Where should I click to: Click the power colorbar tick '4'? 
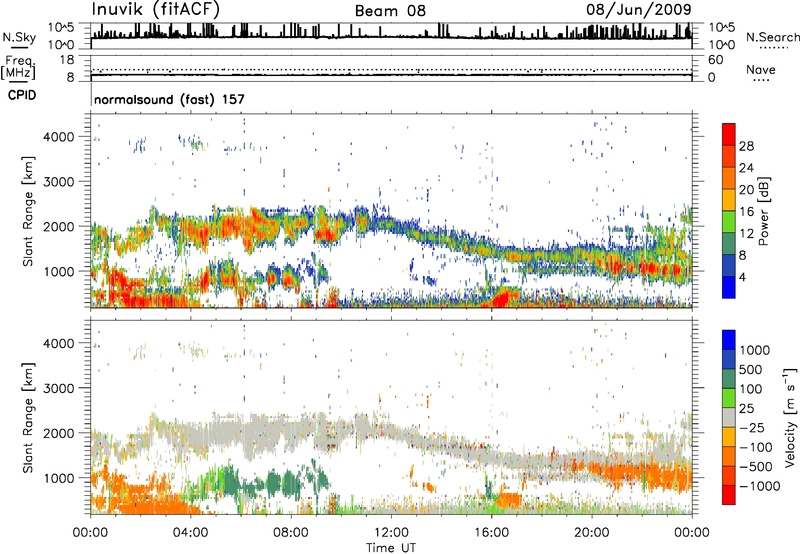click(x=742, y=277)
